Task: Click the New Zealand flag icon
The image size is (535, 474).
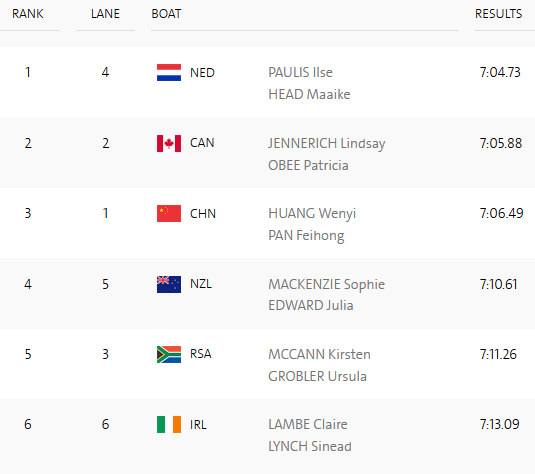Action: pos(169,284)
